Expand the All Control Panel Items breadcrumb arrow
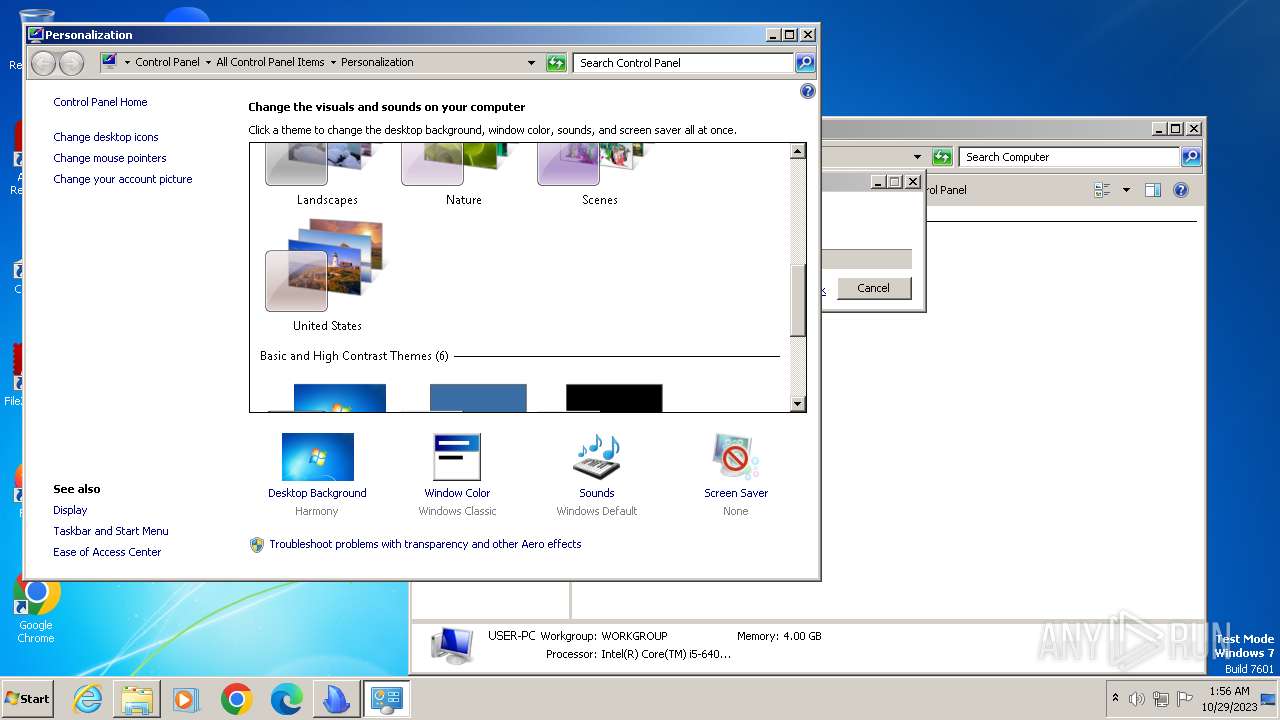This screenshot has height=720, width=1280. tap(333, 62)
